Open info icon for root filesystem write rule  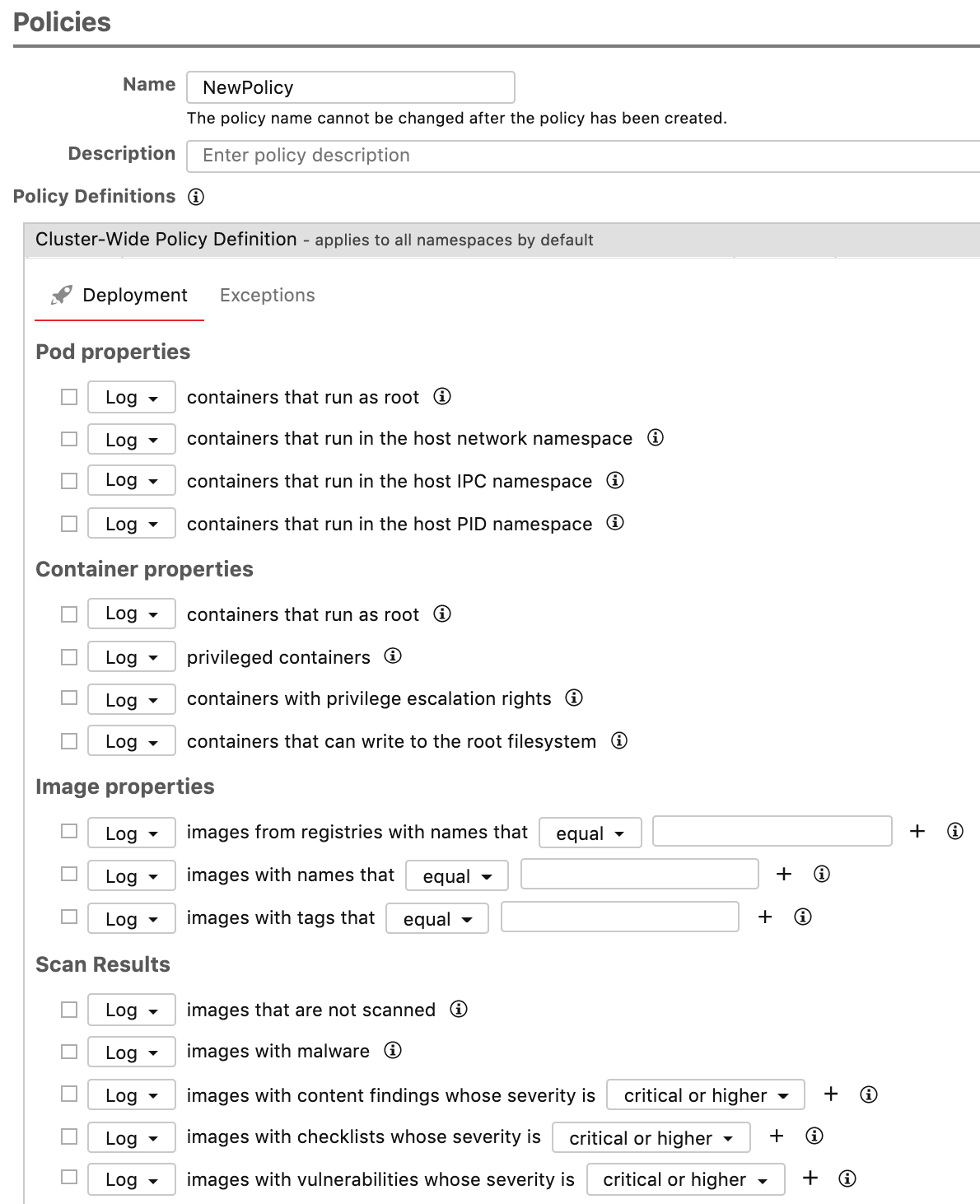[619, 740]
